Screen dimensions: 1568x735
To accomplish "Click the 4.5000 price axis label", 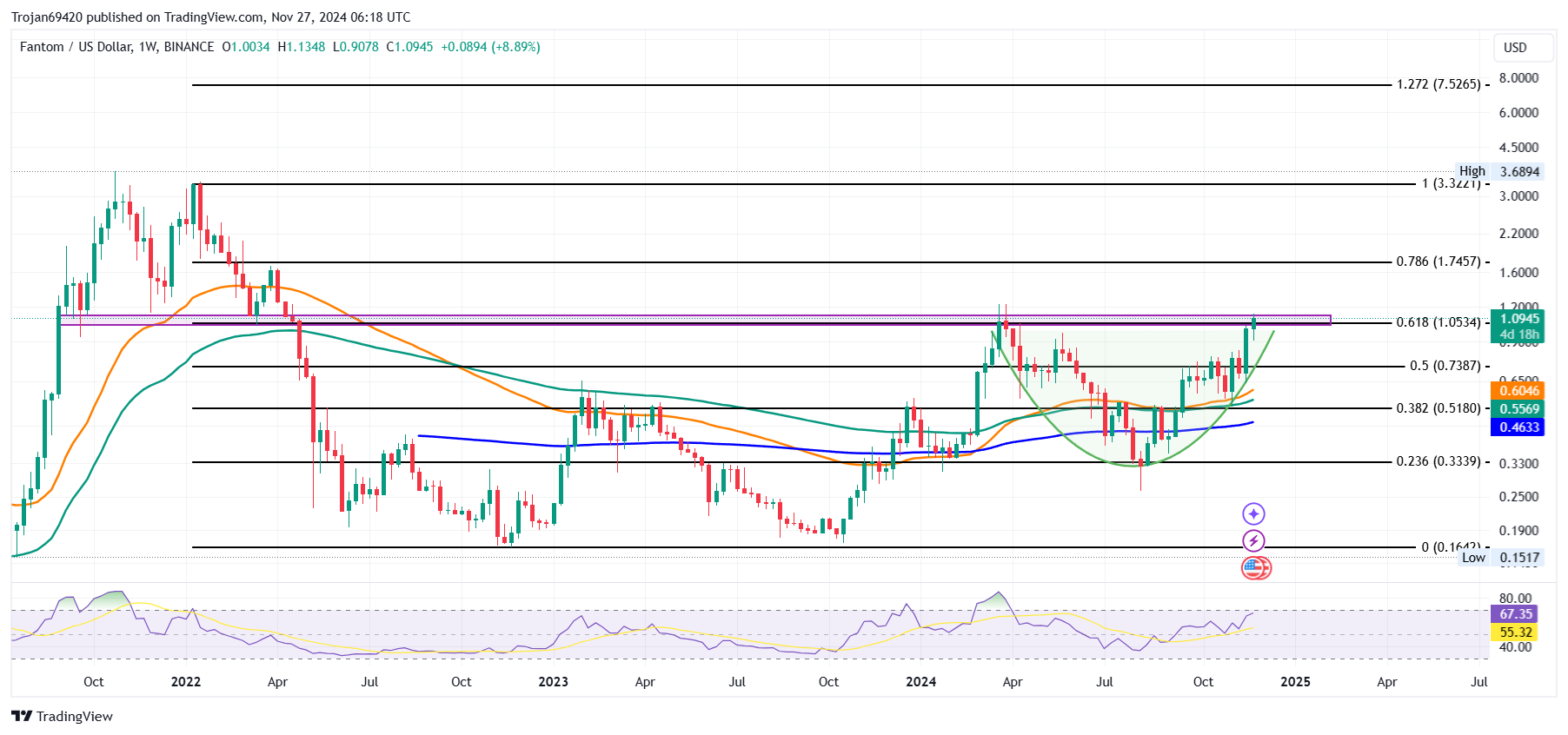I will pos(1518,148).
